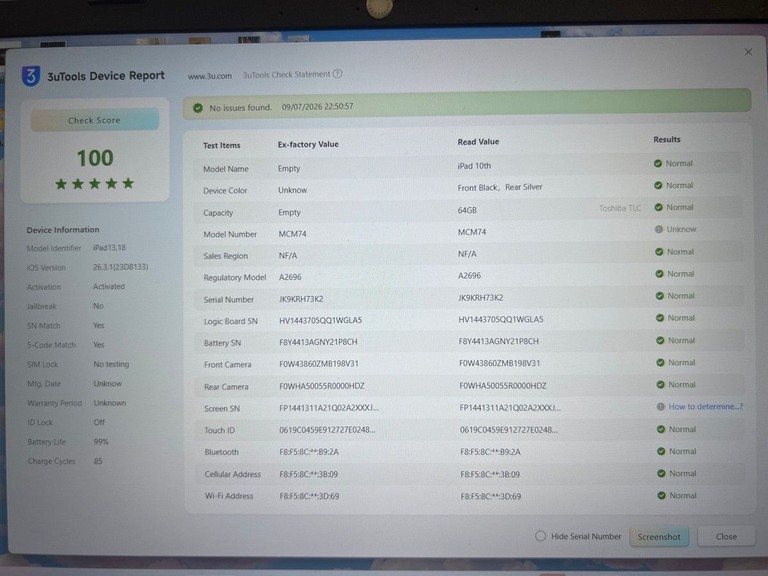The image size is (768, 576).
Task: Click the 64GB capacity read value
Action: coord(467,210)
